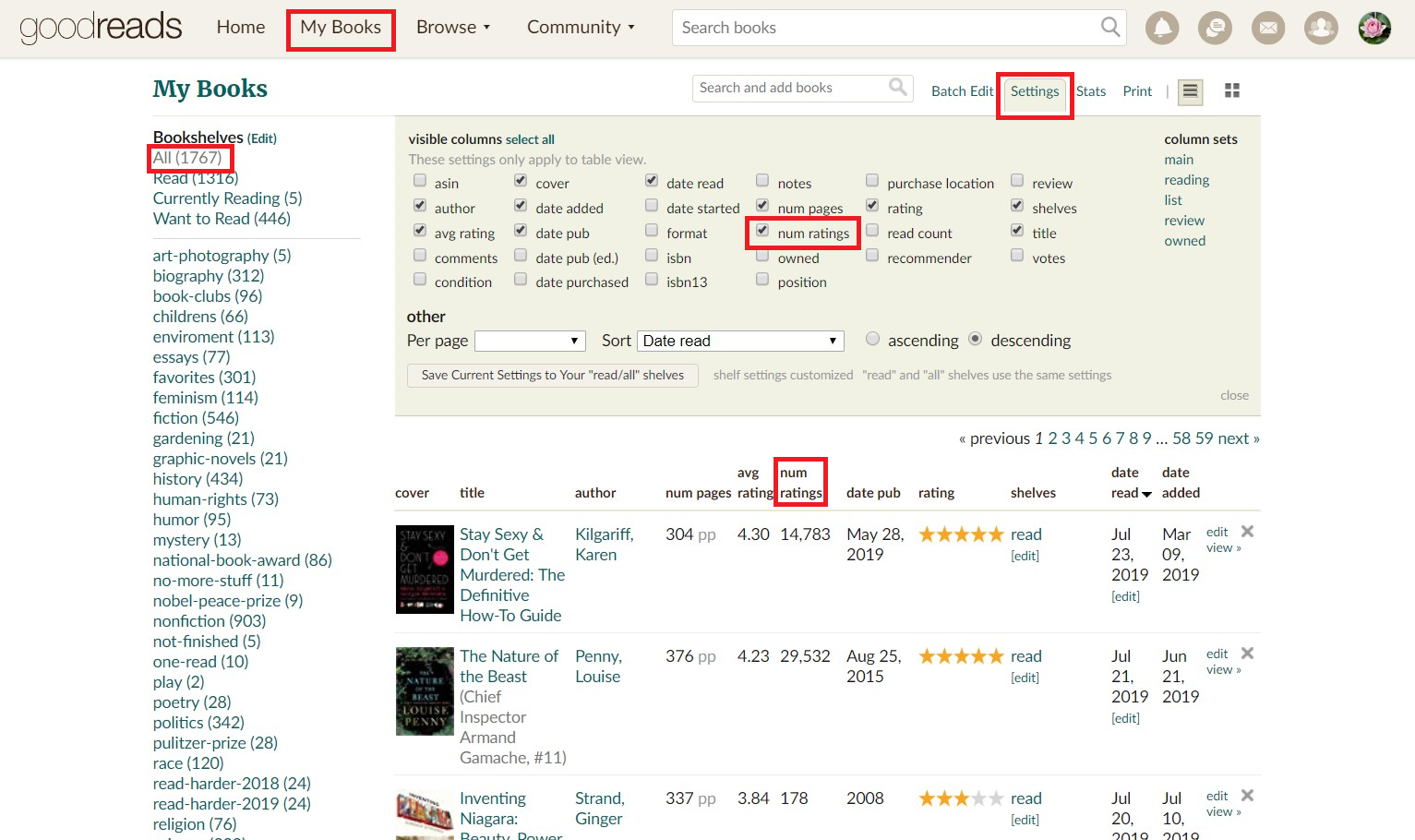Image resolution: width=1415 pixels, height=840 pixels.
Task: Jump to page 59
Action: coord(1204,438)
